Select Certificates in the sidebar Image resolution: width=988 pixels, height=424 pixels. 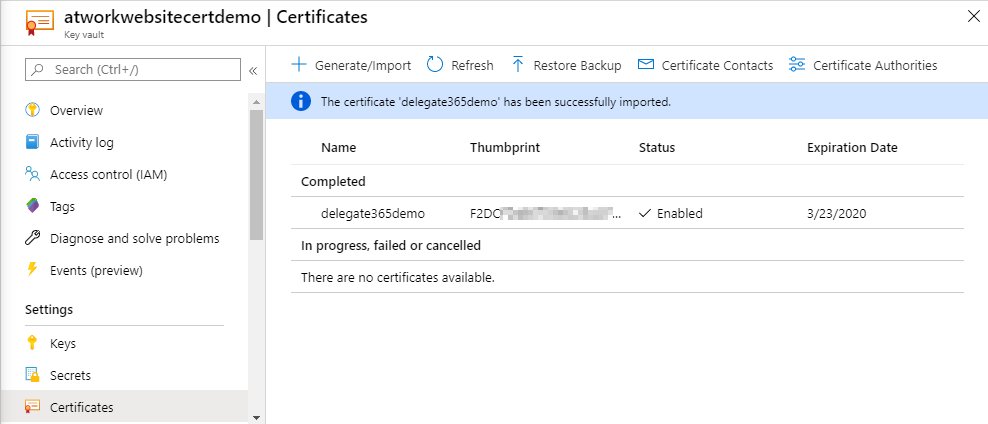tap(81, 407)
